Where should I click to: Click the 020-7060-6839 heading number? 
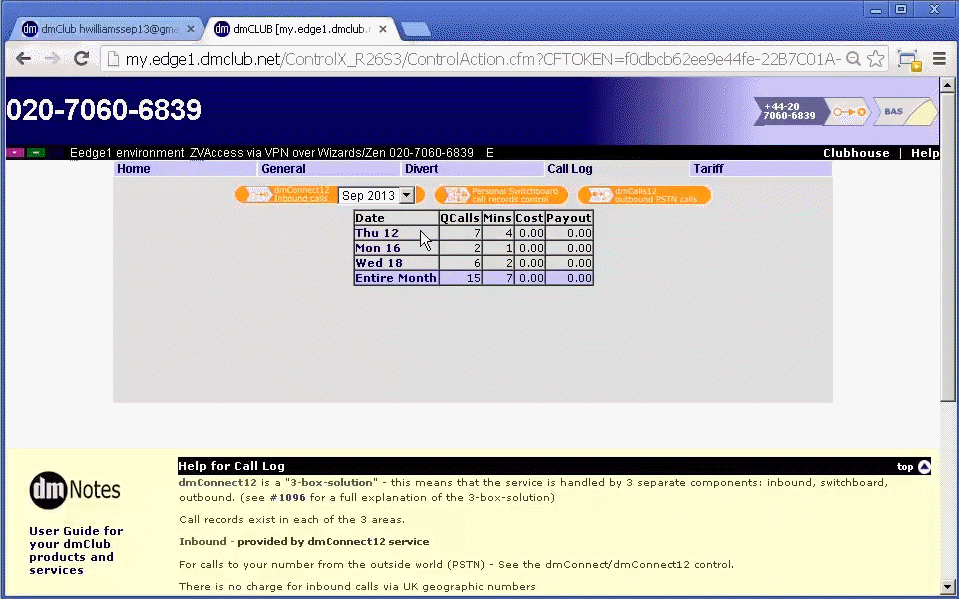point(104,110)
